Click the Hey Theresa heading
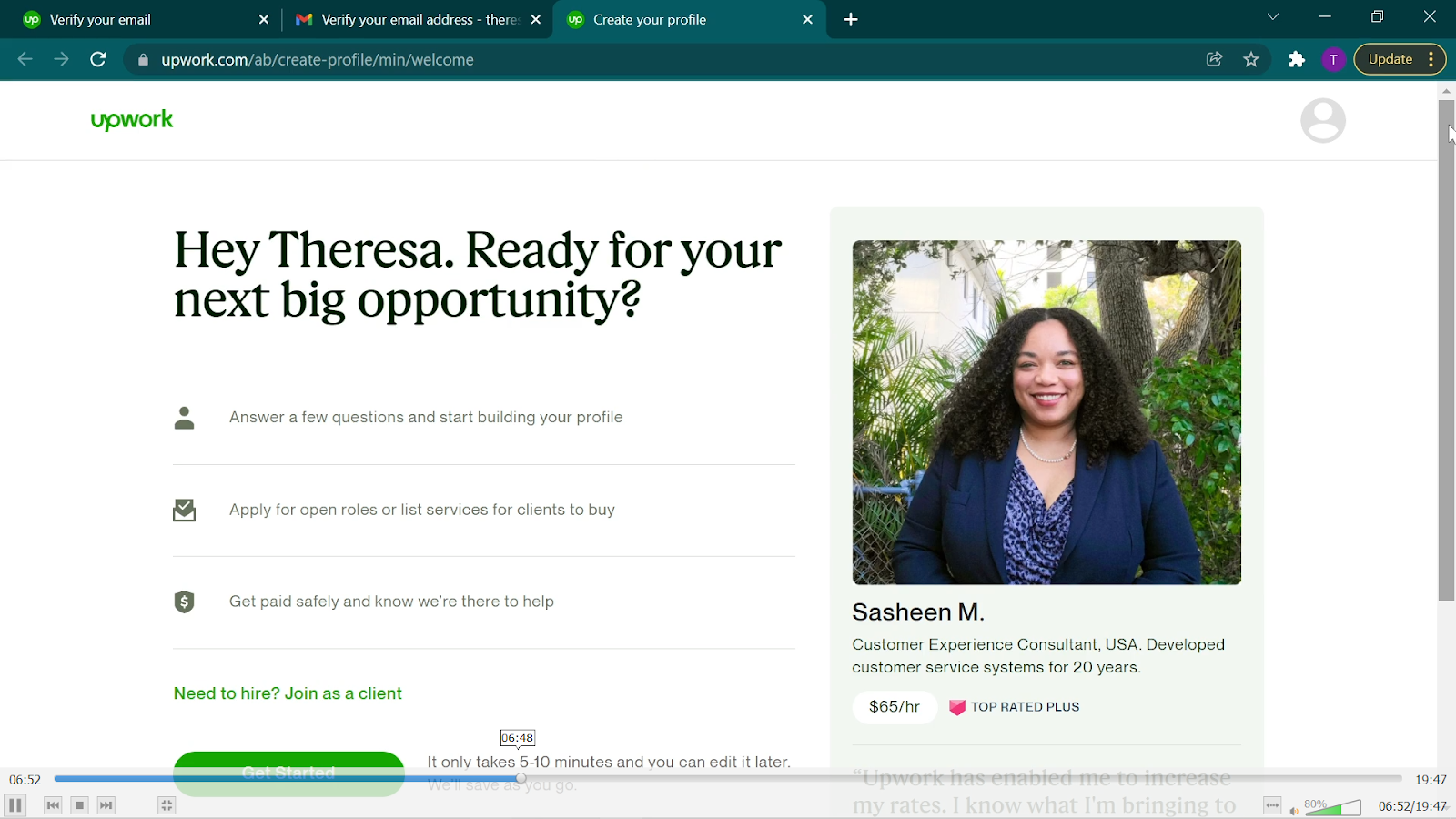Screen dimensions: 1456x819 (x=478, y=274)
